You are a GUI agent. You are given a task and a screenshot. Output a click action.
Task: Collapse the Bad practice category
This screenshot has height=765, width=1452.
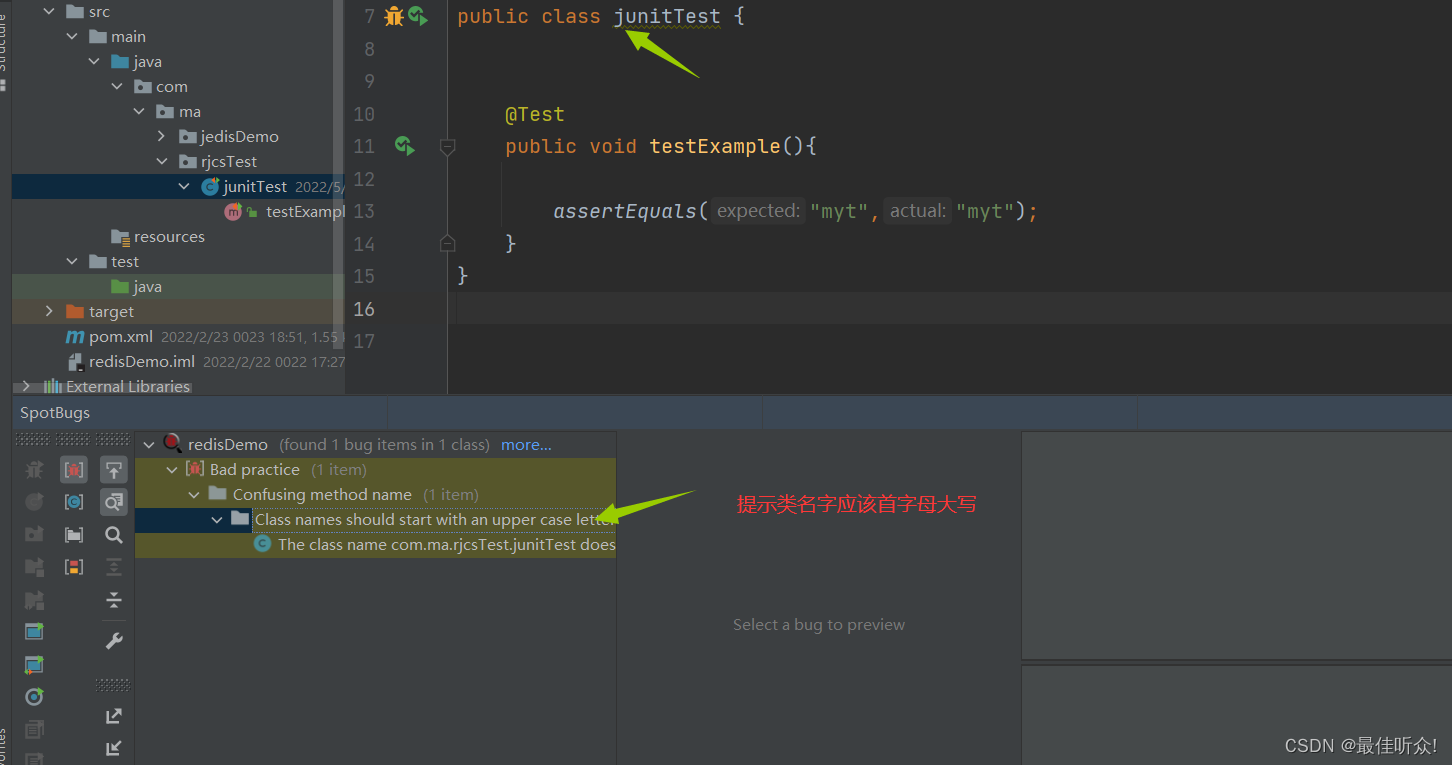pyautogui.click(x=172, y=469)
